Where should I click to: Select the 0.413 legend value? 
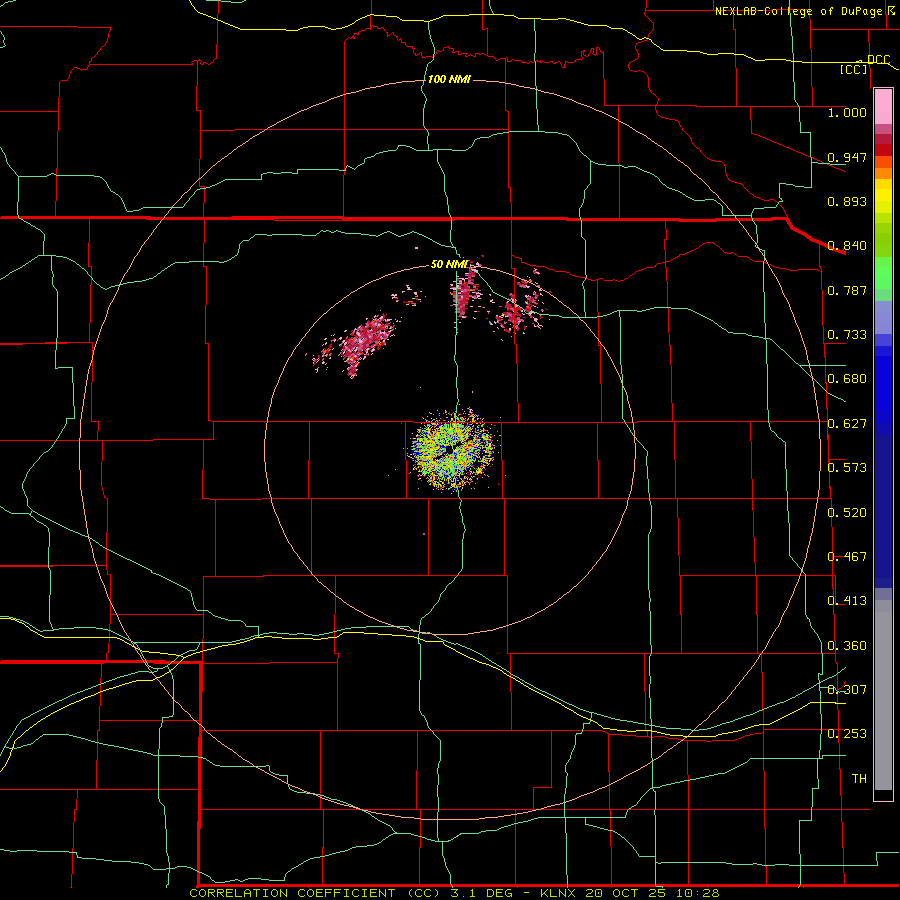point(847,601)
